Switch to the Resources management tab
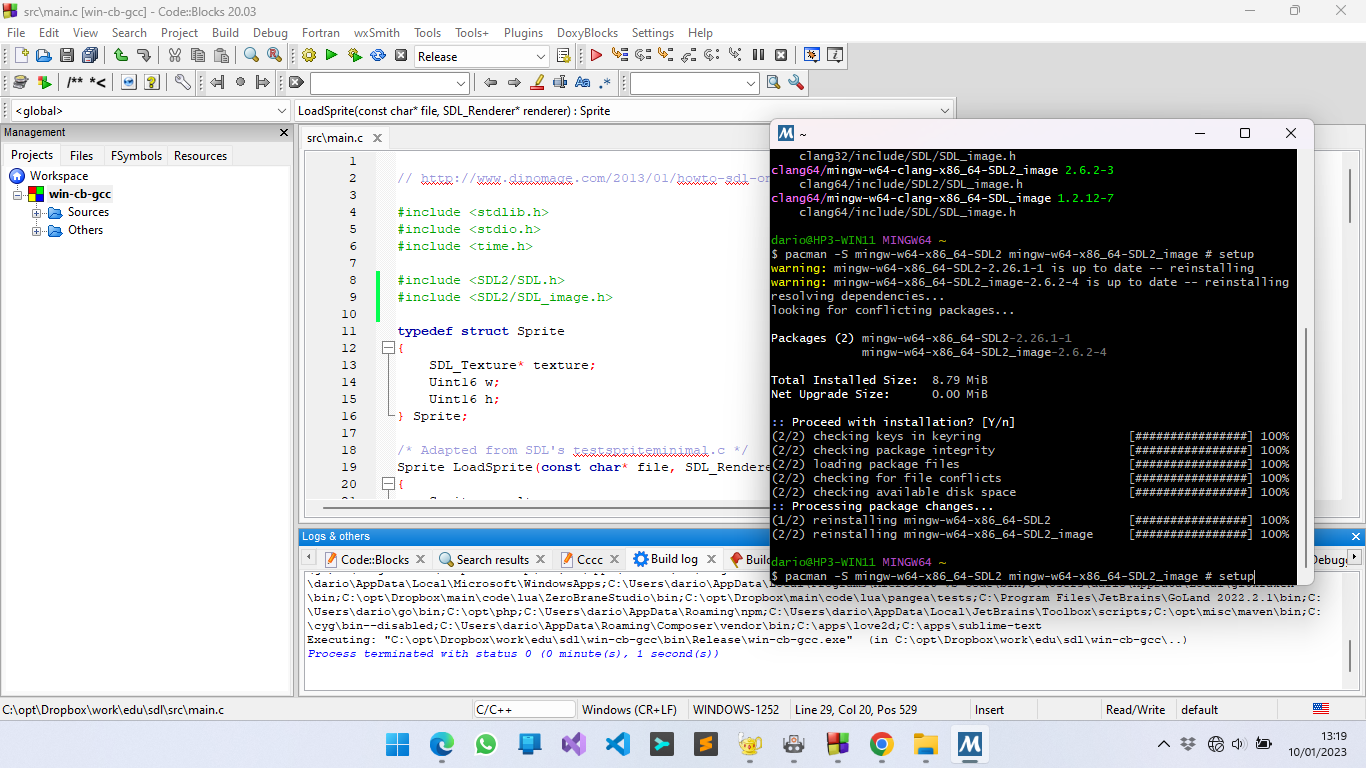Screen dimensions: 1366x768 point(200,156)
